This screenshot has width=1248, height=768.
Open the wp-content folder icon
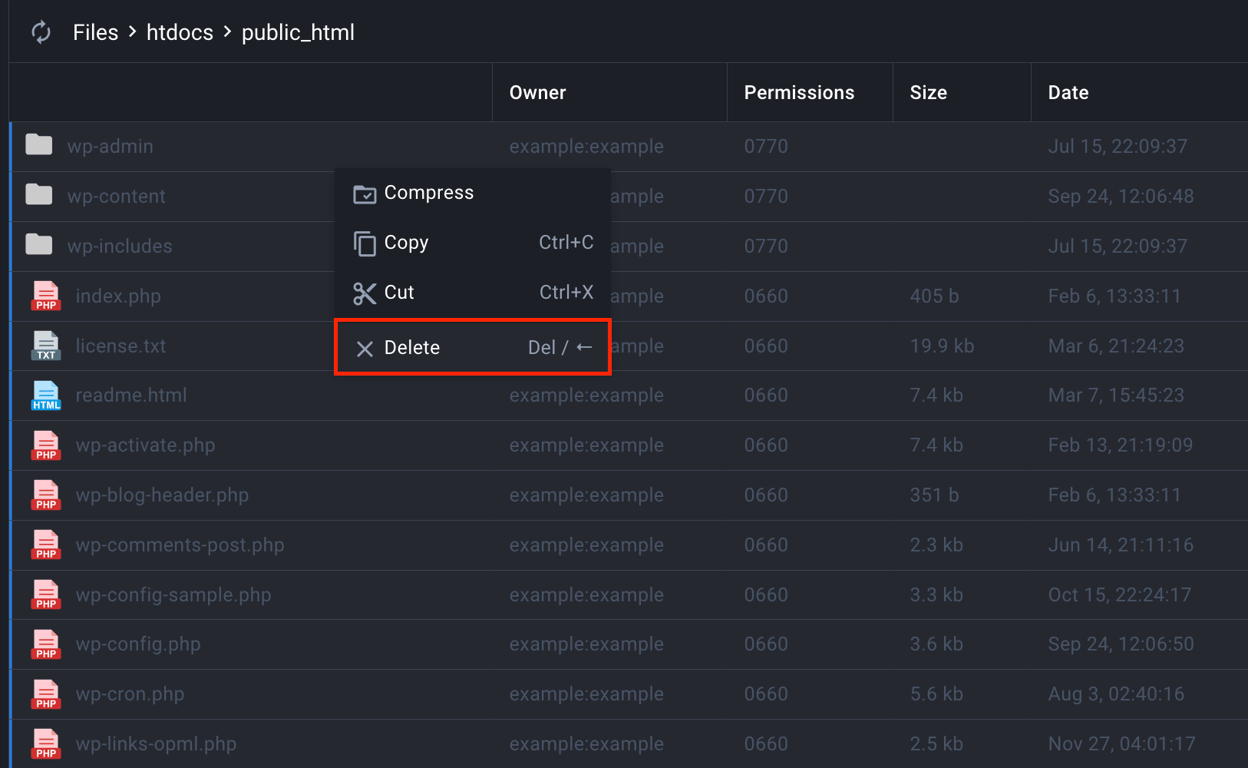[38, 196]
